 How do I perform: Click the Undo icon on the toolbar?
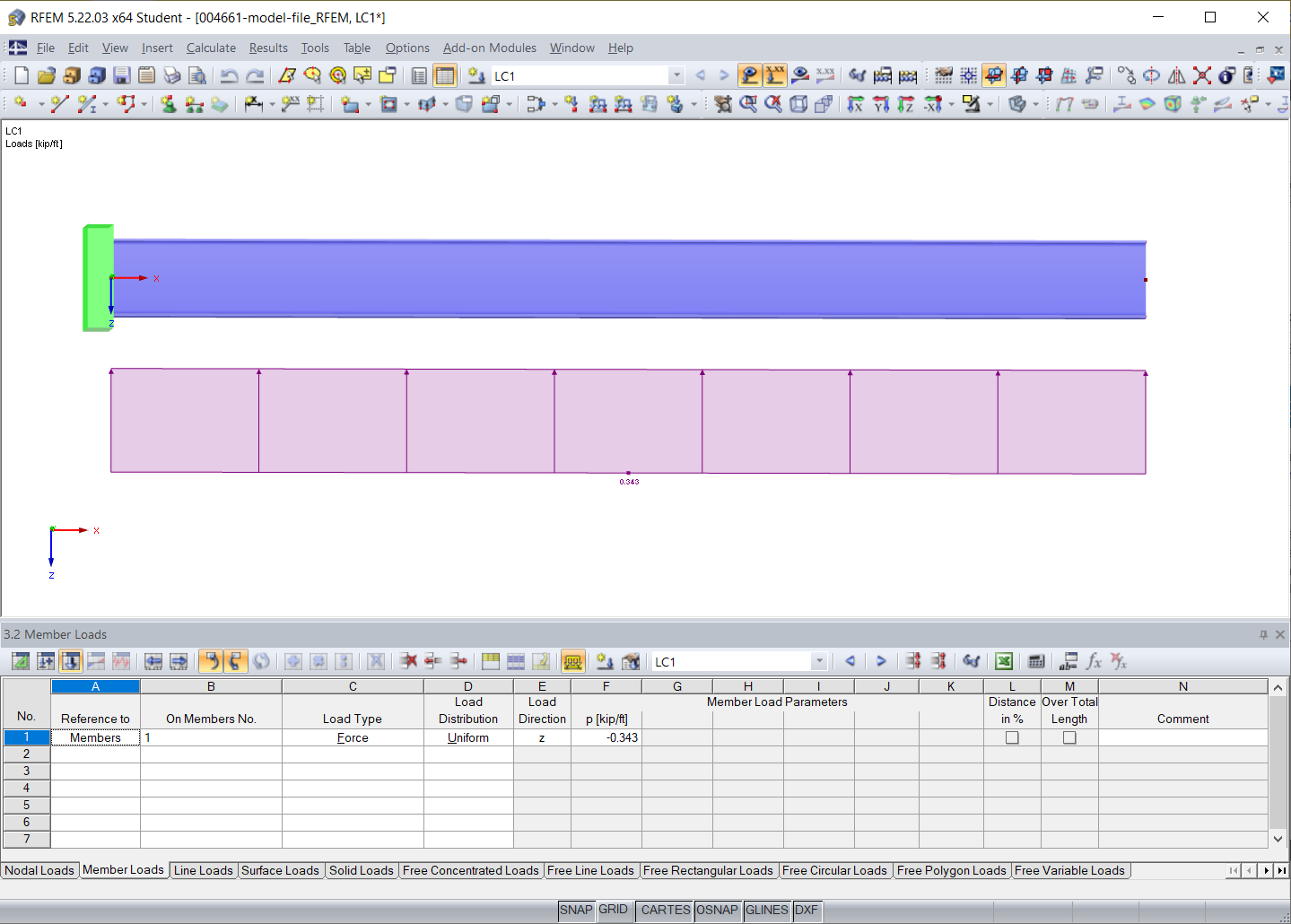tap(231, 75)
